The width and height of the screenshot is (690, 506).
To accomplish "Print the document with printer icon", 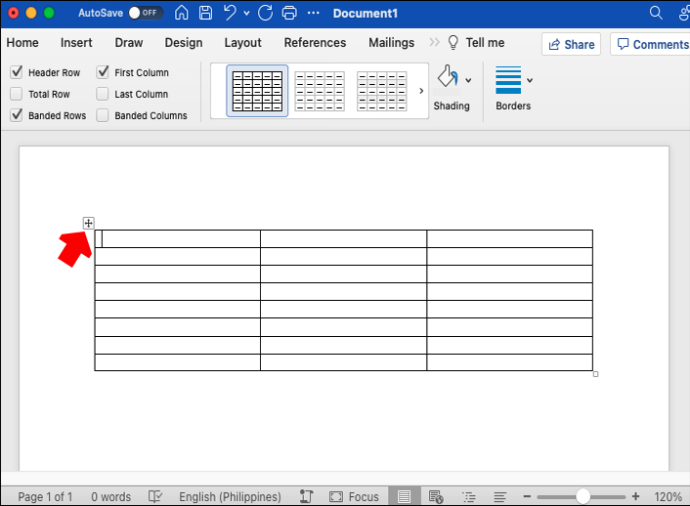I will [289, 13].
